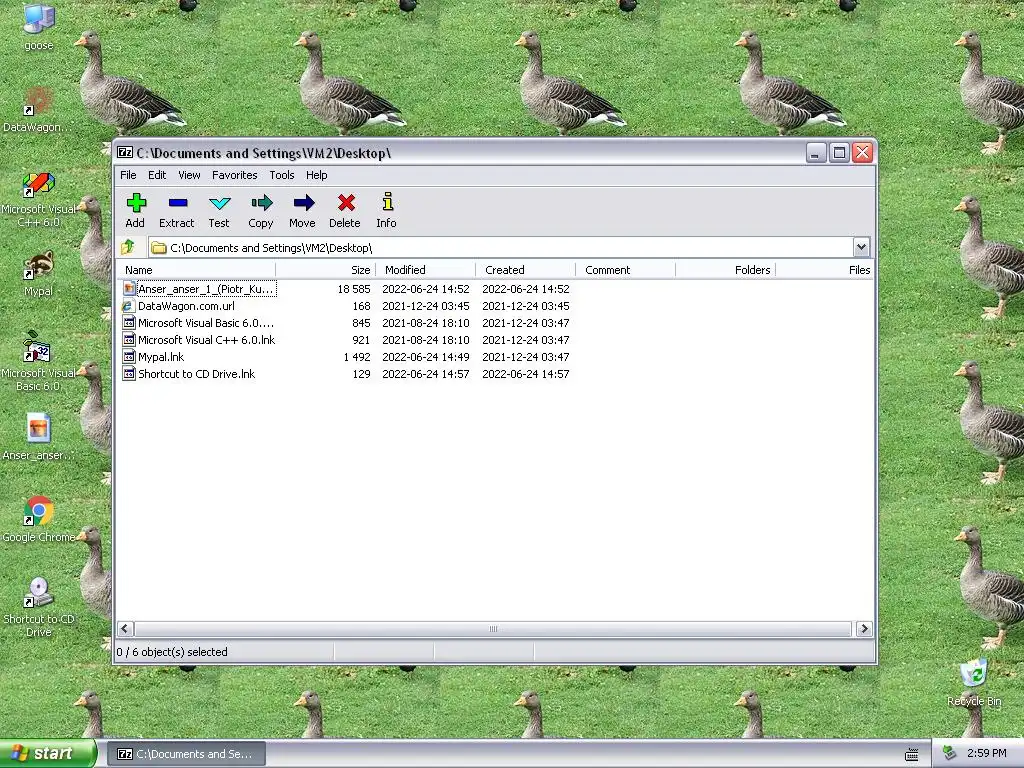Select Microsoft Visual C++ 6.0 desktop icon
The image size is (1024, 768).
[39, 184]
